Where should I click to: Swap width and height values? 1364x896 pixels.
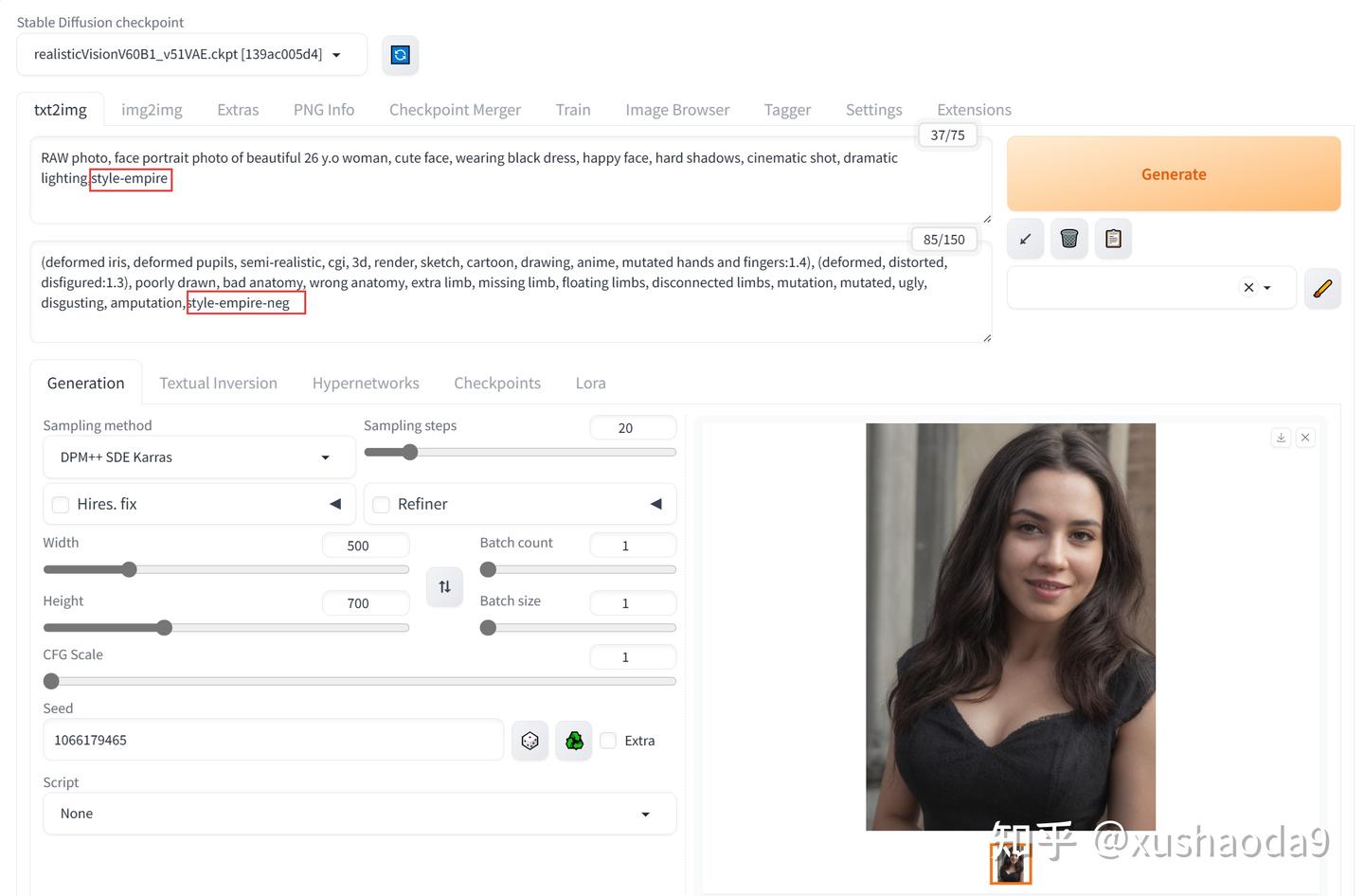(444, 586)
